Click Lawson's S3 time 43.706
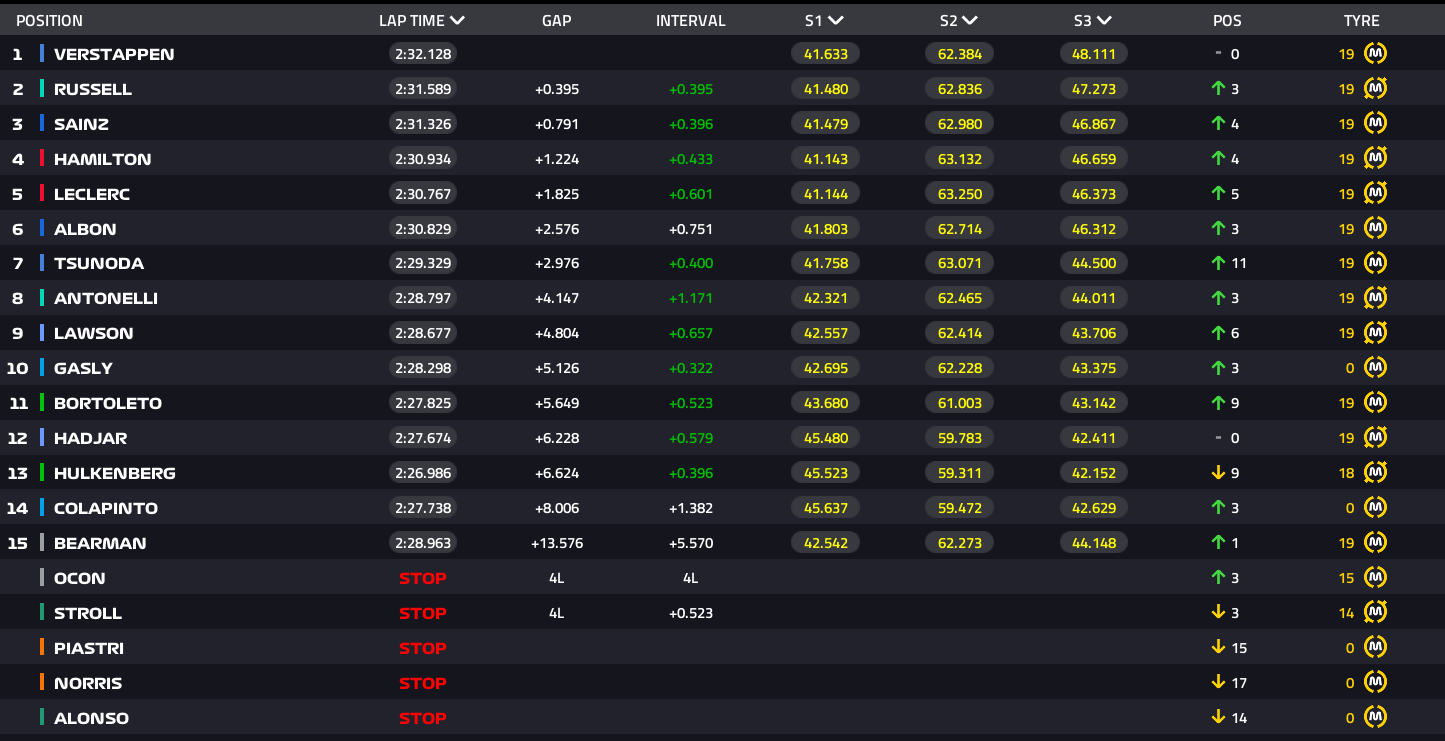 click(x=1094, y=333)
